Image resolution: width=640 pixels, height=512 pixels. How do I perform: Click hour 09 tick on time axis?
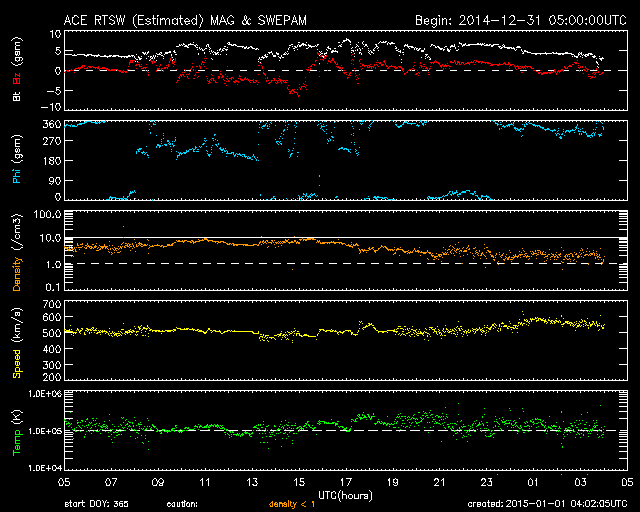click(157, 483)
